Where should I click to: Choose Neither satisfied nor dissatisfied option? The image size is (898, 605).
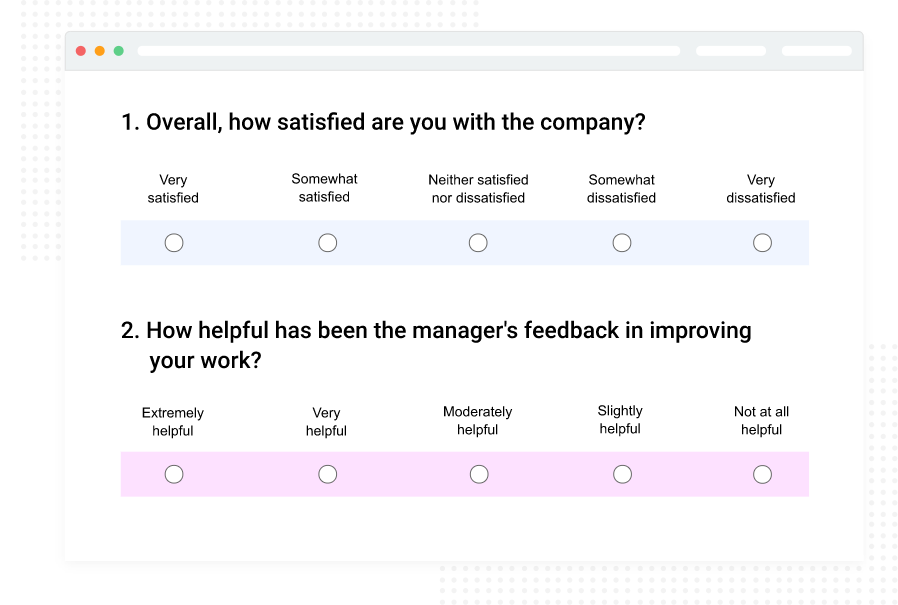tap(478, 242)
